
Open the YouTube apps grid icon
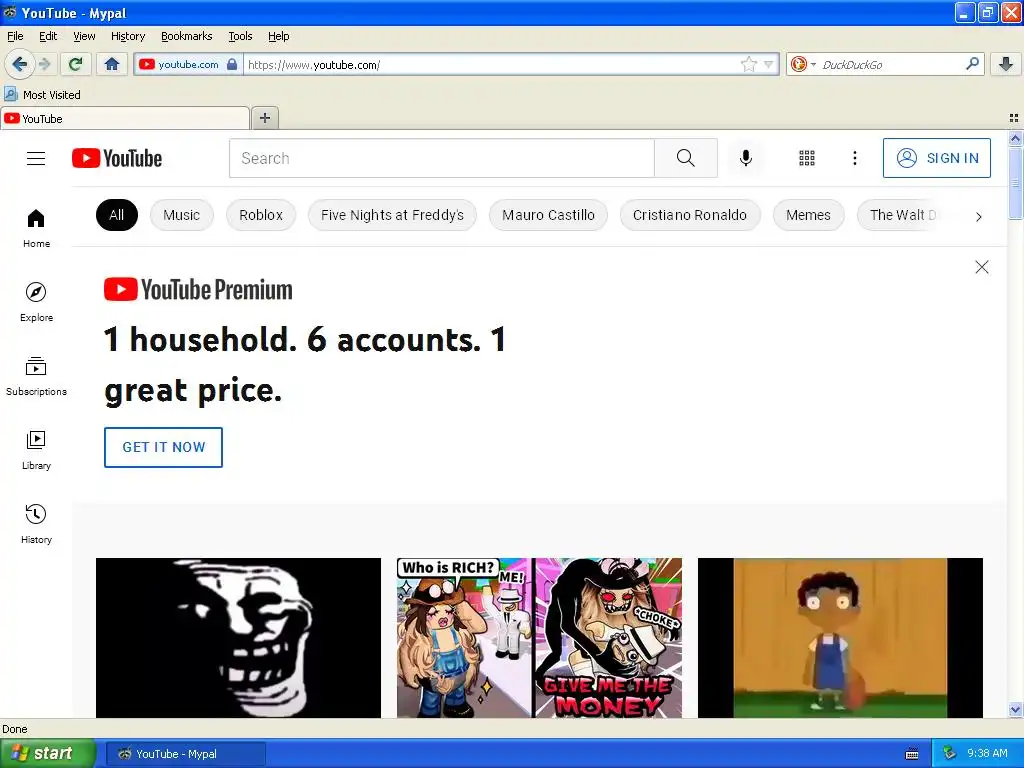(x=807, y=158)
